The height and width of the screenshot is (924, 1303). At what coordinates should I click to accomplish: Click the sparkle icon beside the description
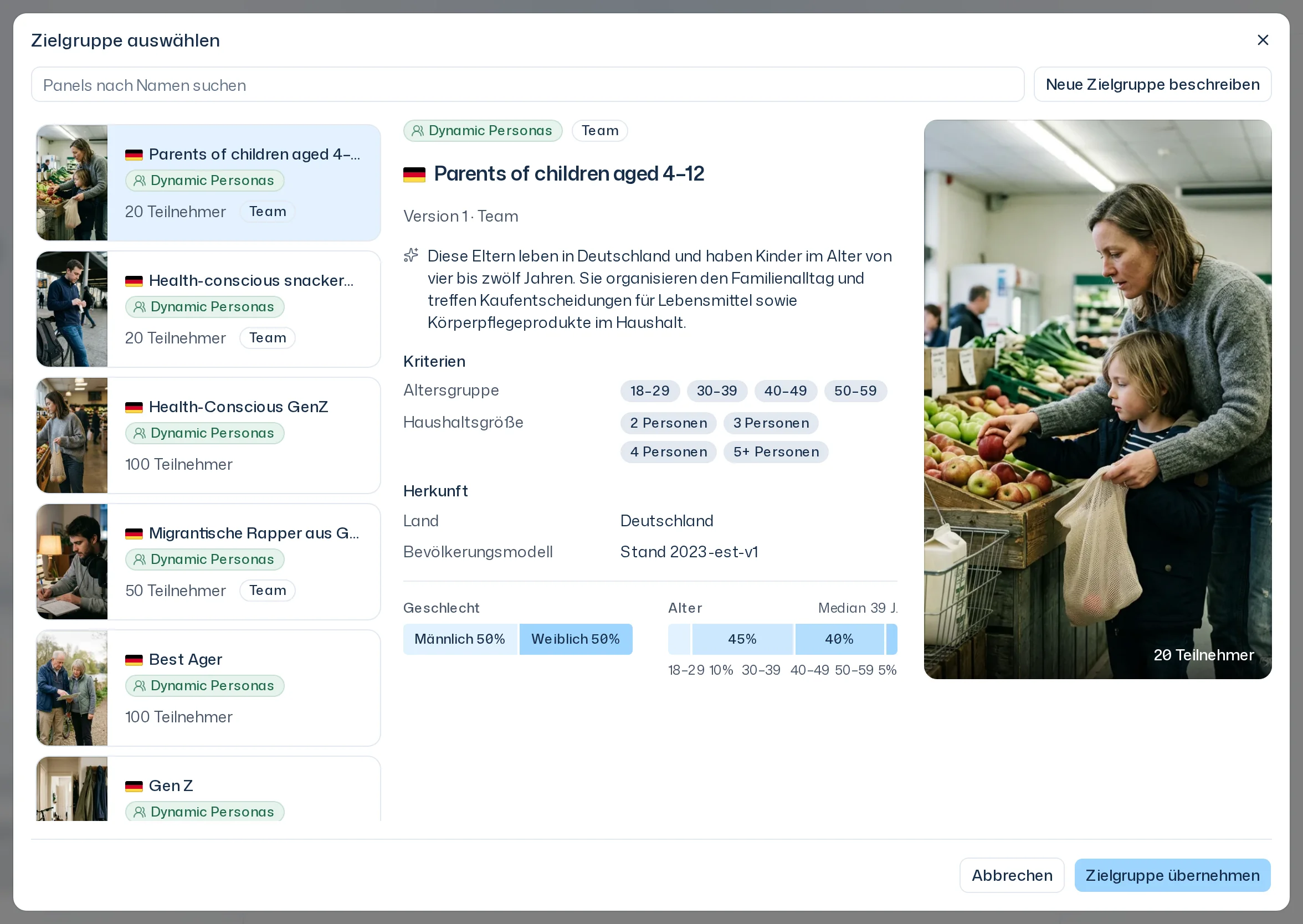[411, 255]
